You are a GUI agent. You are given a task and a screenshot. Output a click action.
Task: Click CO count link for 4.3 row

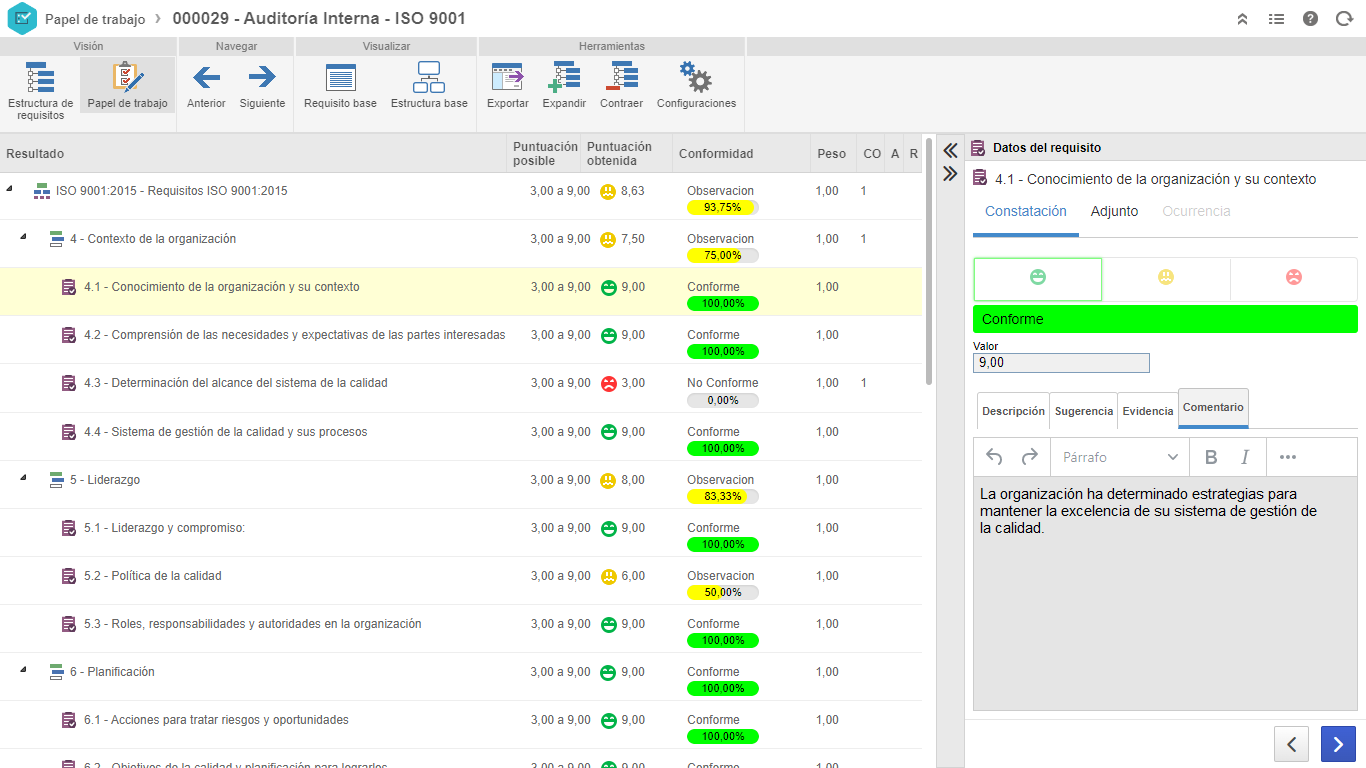pos(864,383)
